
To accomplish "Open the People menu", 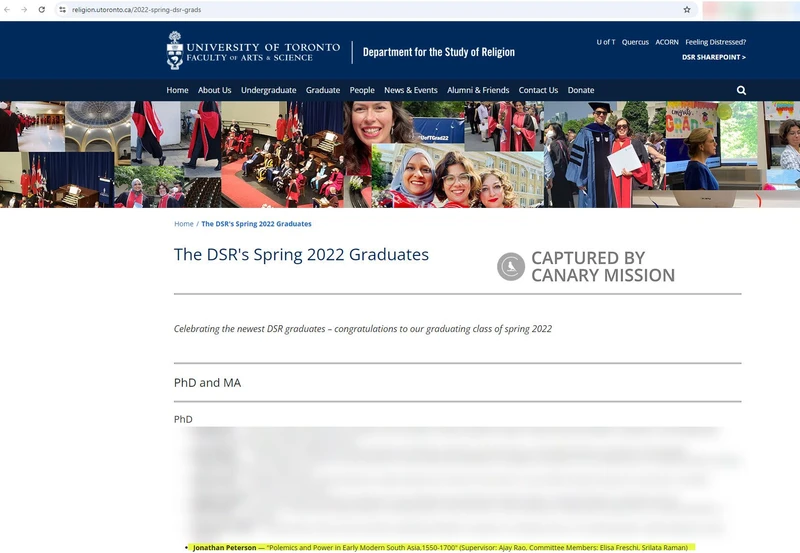I will [362, 90].
